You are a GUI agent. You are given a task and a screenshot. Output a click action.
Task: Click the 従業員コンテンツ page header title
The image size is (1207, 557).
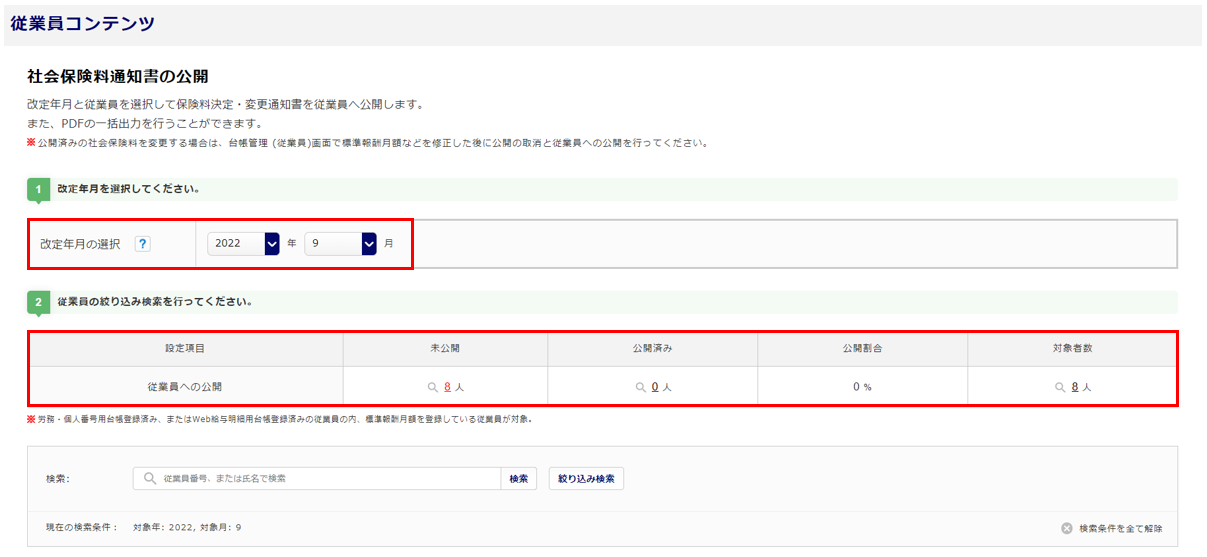[x=82, y=24]
